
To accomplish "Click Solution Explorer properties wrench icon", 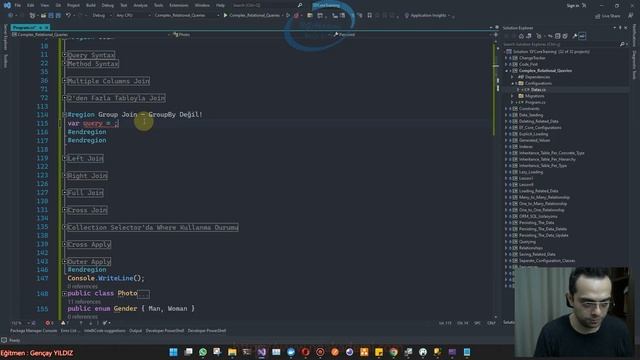I will 575,36.
